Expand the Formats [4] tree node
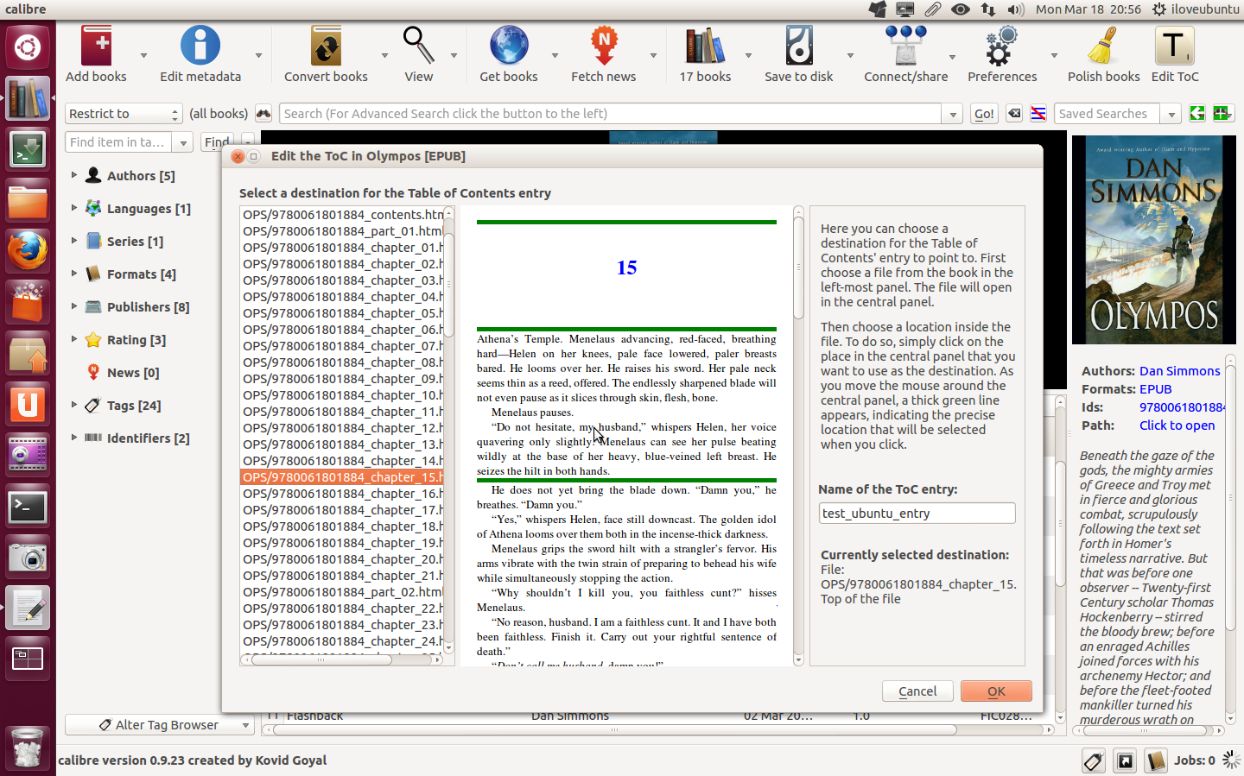Screen dimensions: 1244x776 [x=74, y=274]
